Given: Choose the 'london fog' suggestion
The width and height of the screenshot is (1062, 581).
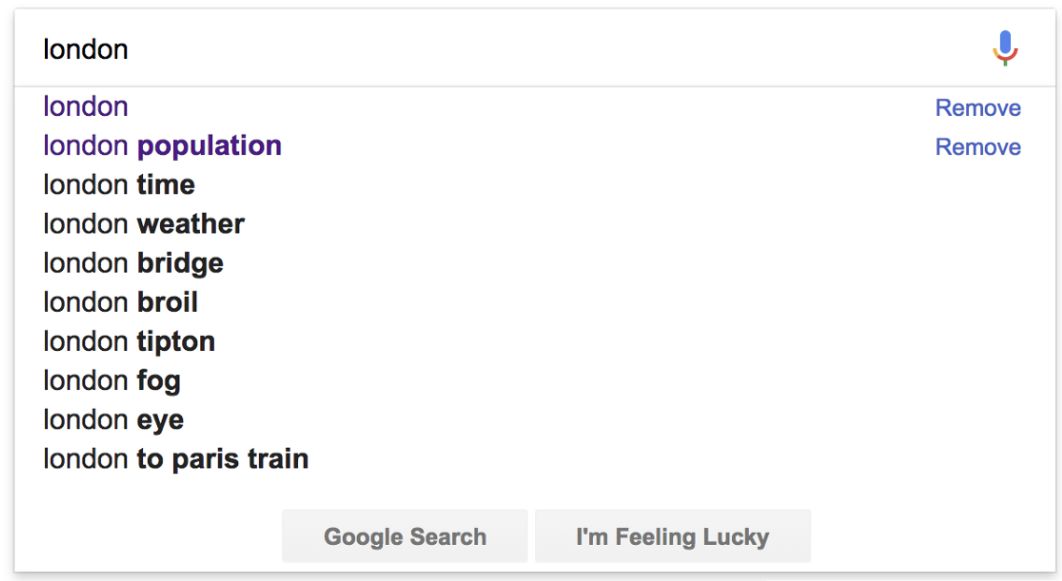Looking at the screenshot, I should tap(111, 380).
